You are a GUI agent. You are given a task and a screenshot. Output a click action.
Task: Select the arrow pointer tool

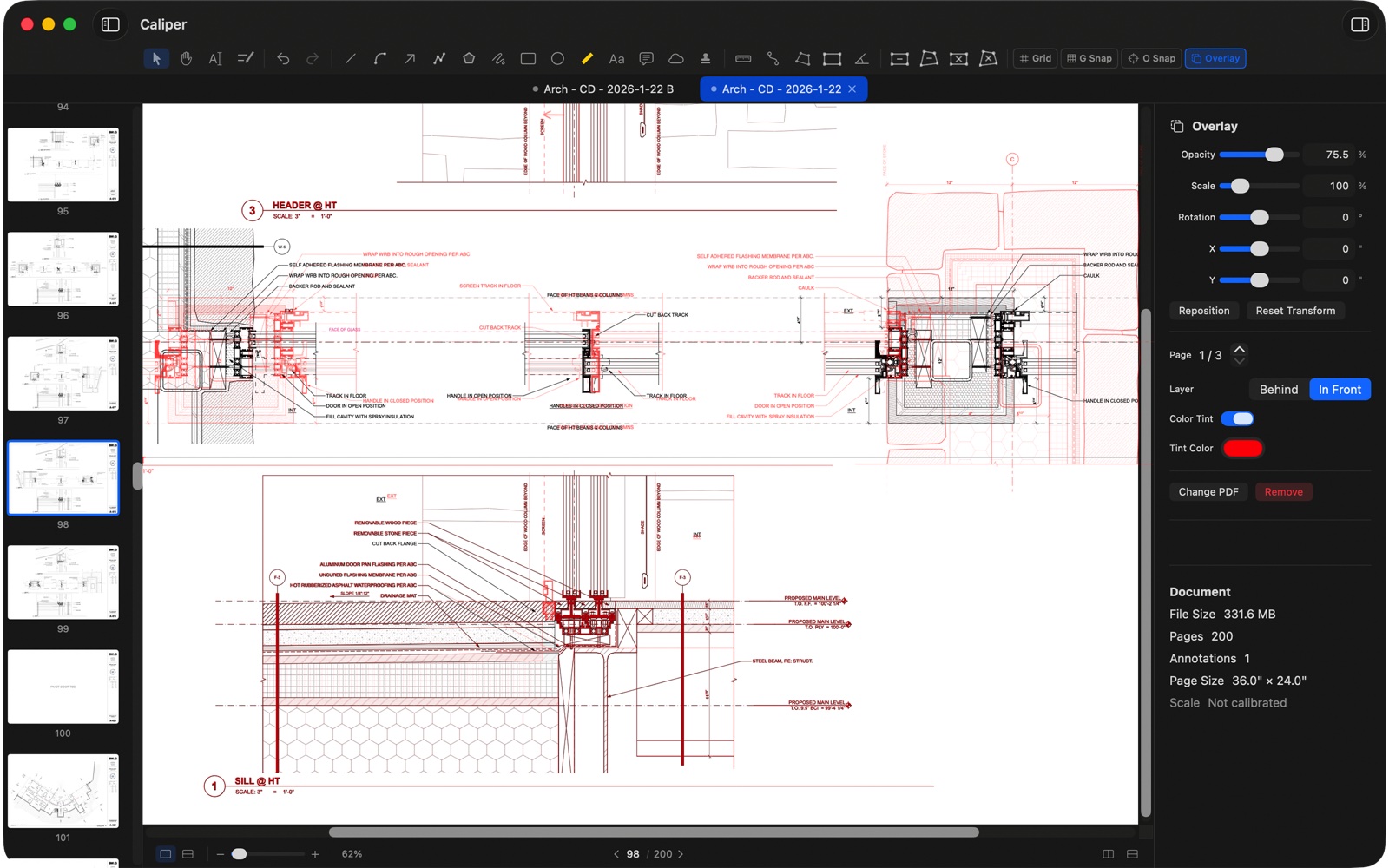(x=156, y=59)
